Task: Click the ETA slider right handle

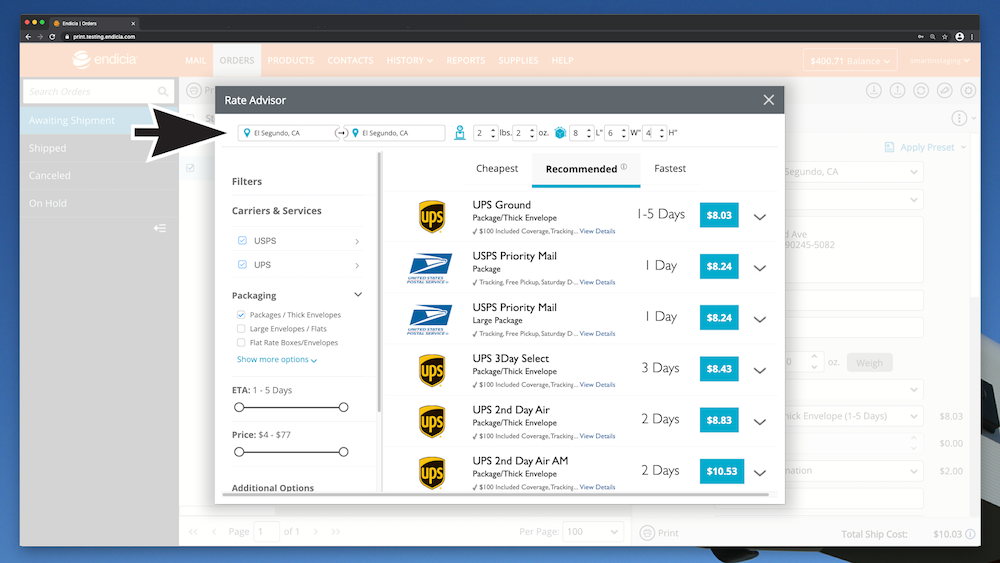Action: pos(343,407)
